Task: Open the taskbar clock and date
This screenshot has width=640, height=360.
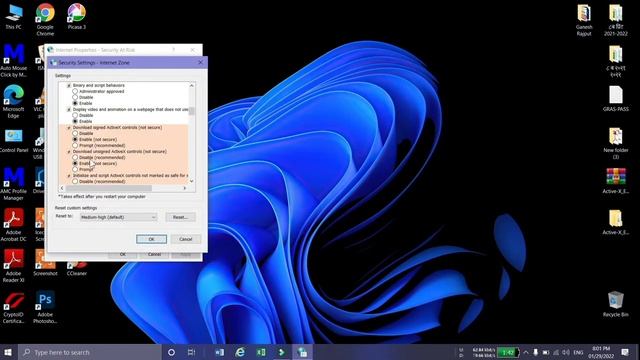Action: point(601,352)
